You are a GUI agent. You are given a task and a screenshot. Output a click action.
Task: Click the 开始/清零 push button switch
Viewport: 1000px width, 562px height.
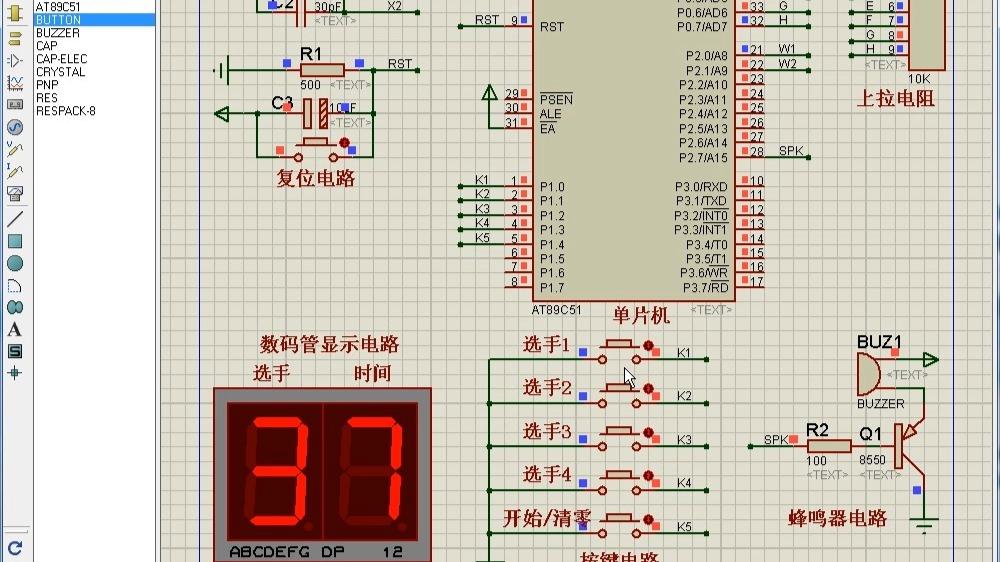coord(619,526)
